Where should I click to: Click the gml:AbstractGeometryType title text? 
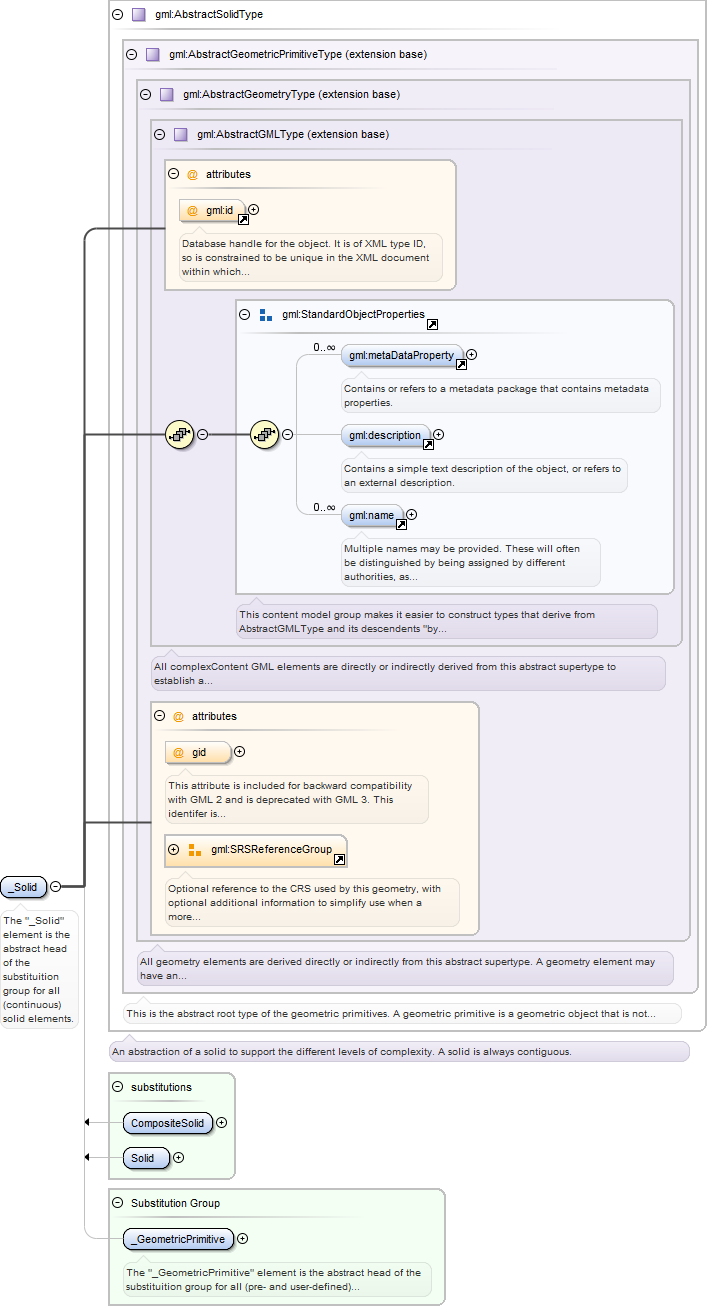coord(291,94)
